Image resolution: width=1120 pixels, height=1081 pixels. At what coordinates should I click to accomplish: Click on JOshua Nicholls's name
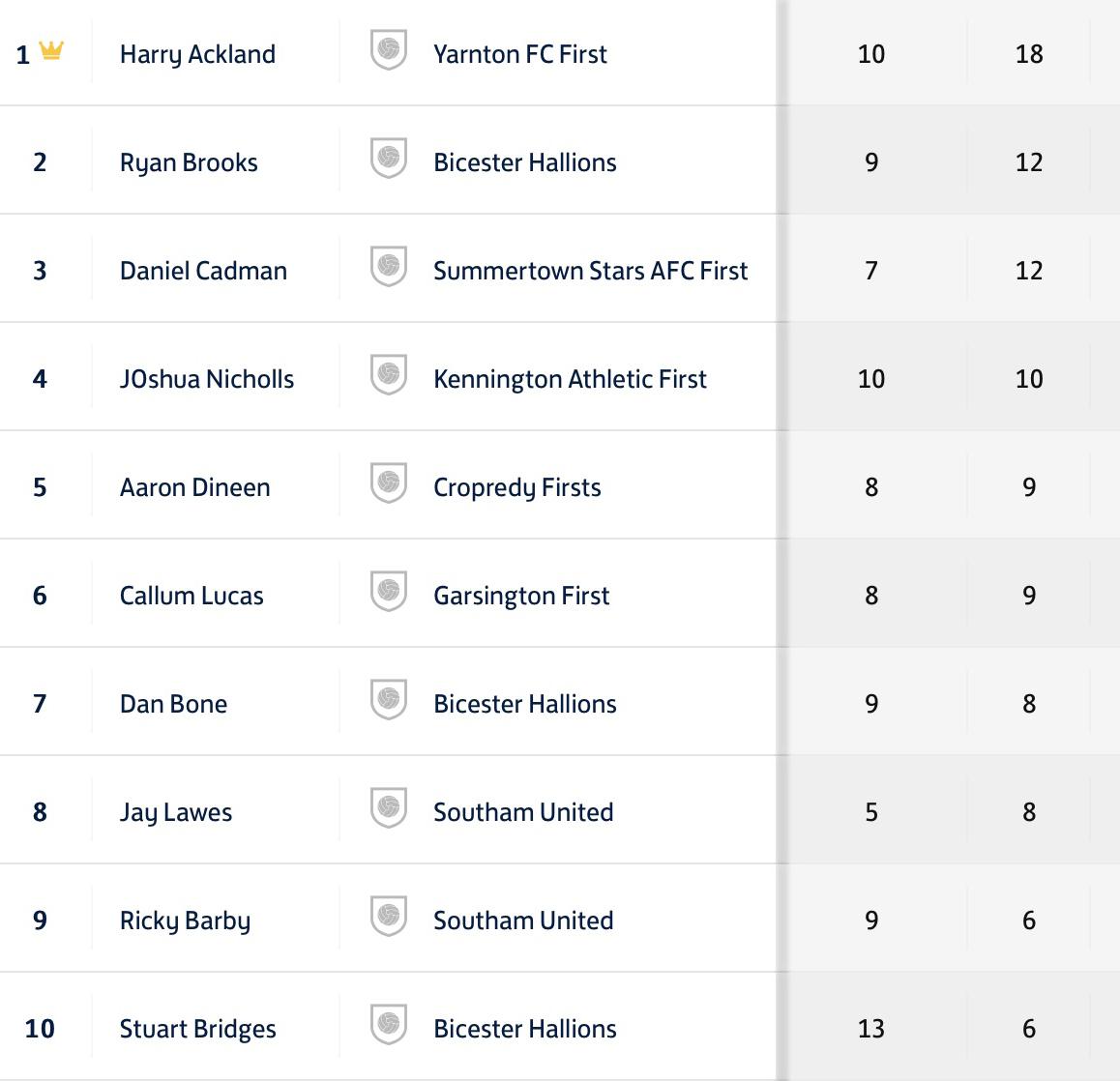(207, 379)
